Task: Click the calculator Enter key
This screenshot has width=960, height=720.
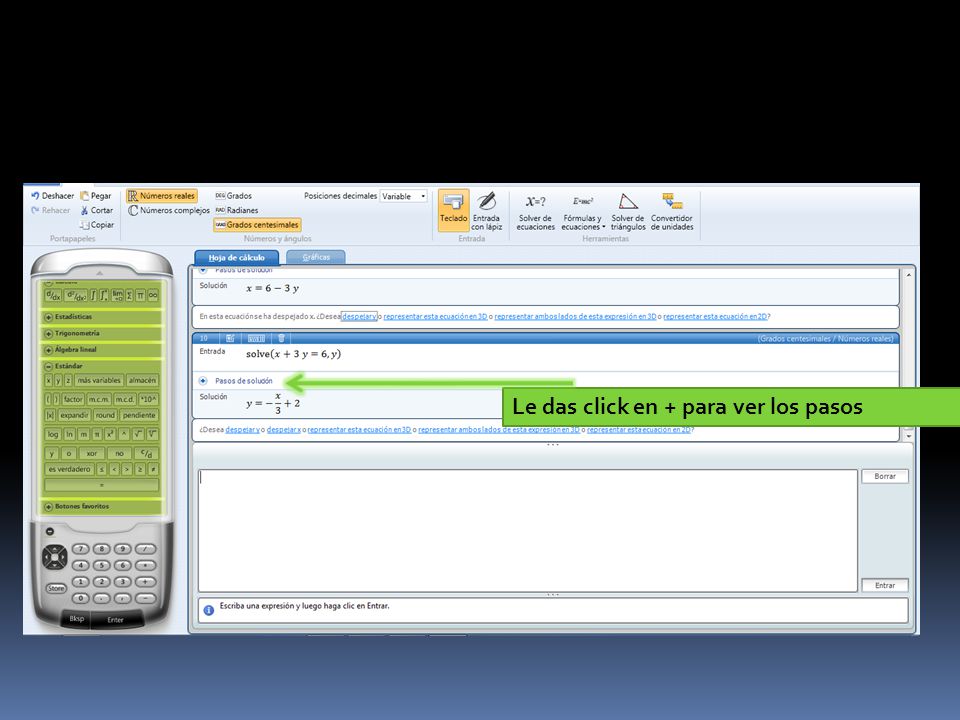Action: pyautogui.click(x=116, y=620)
